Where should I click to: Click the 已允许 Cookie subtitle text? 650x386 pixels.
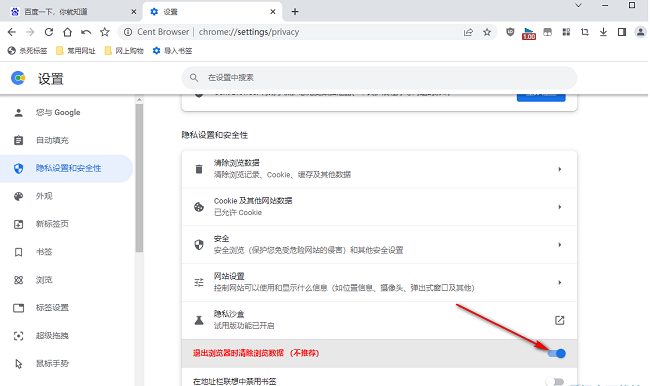238,212
